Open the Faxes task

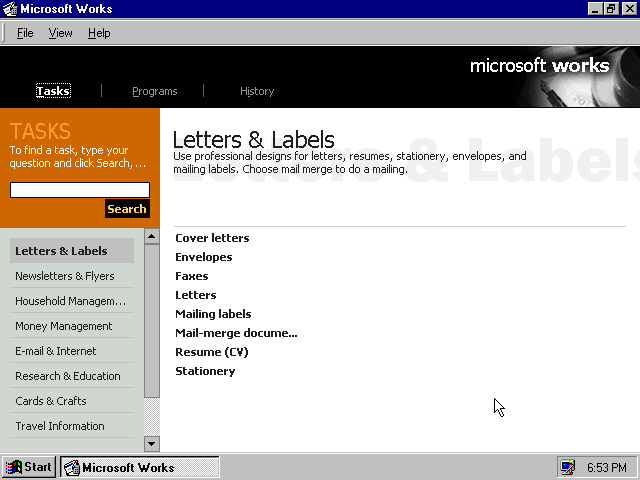tap(192, 276)
